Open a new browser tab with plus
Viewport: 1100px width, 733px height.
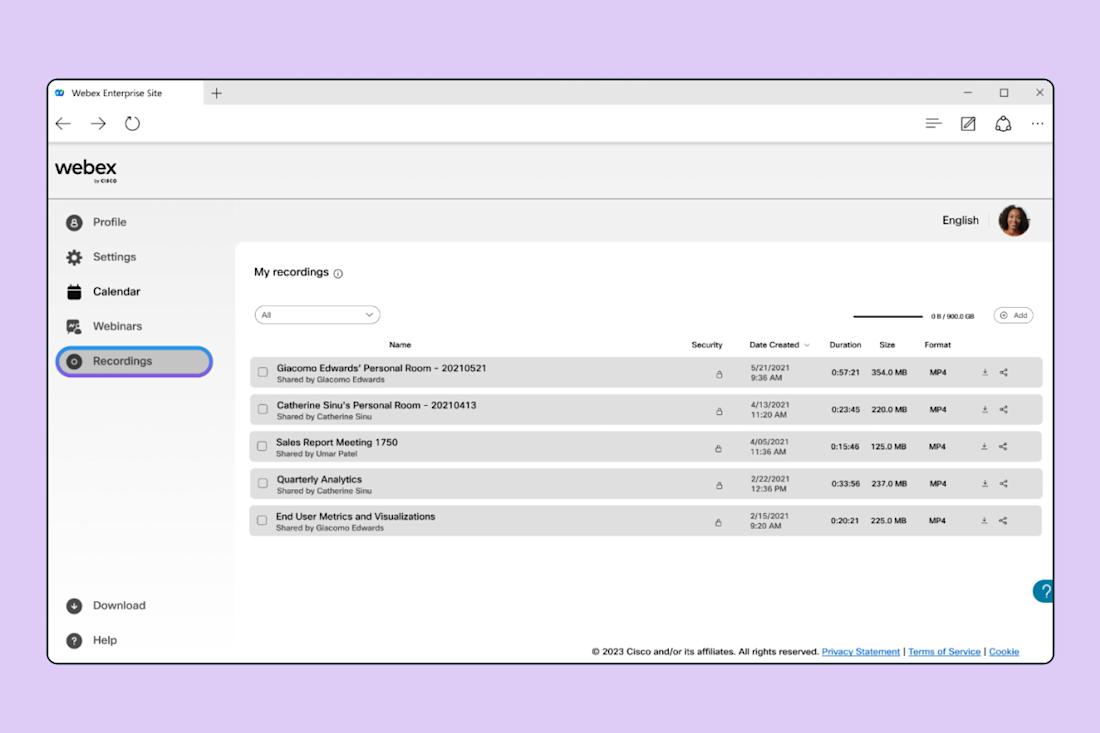[x=217, y=93]
